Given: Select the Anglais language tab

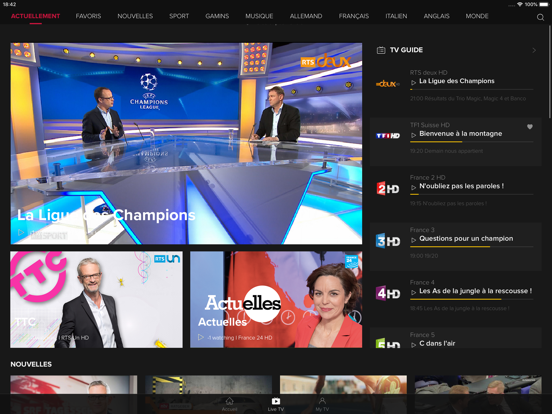Looking at the screenshot, I should pos(437,16).
